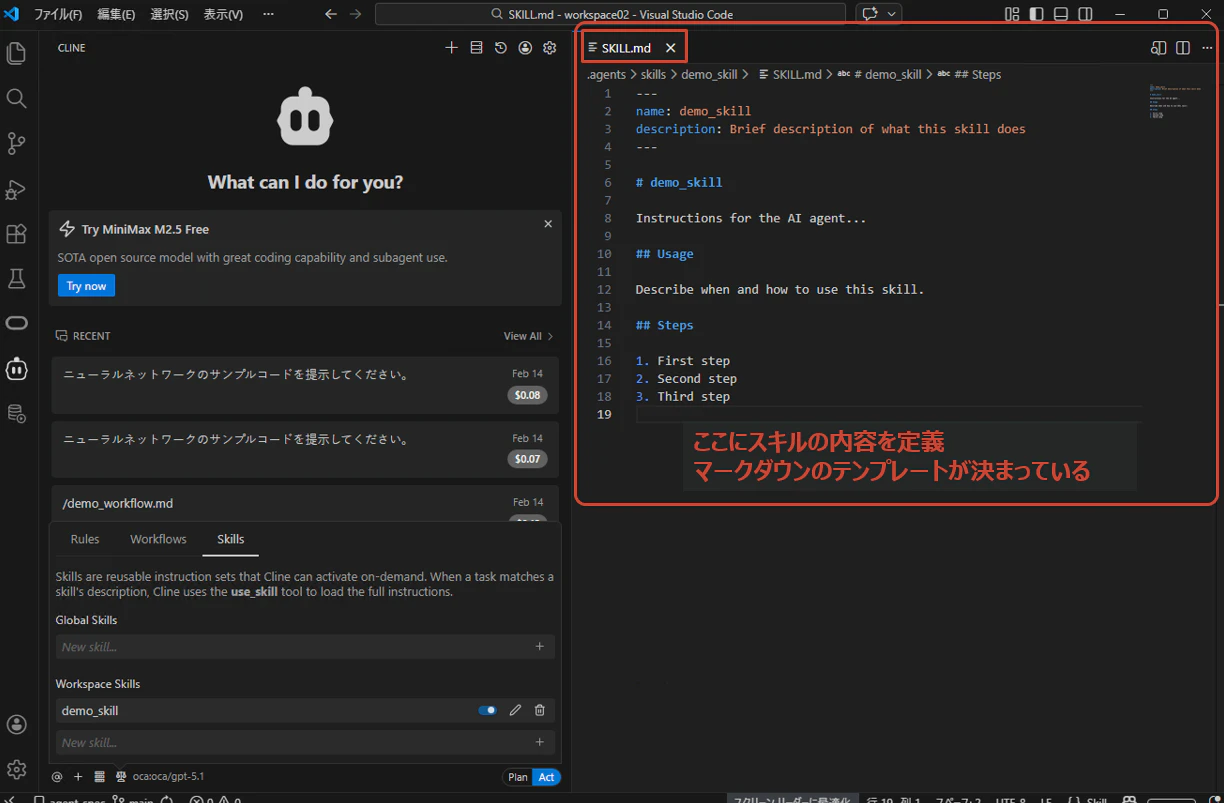Go back with the left arrow

click(x=331, y=15)
